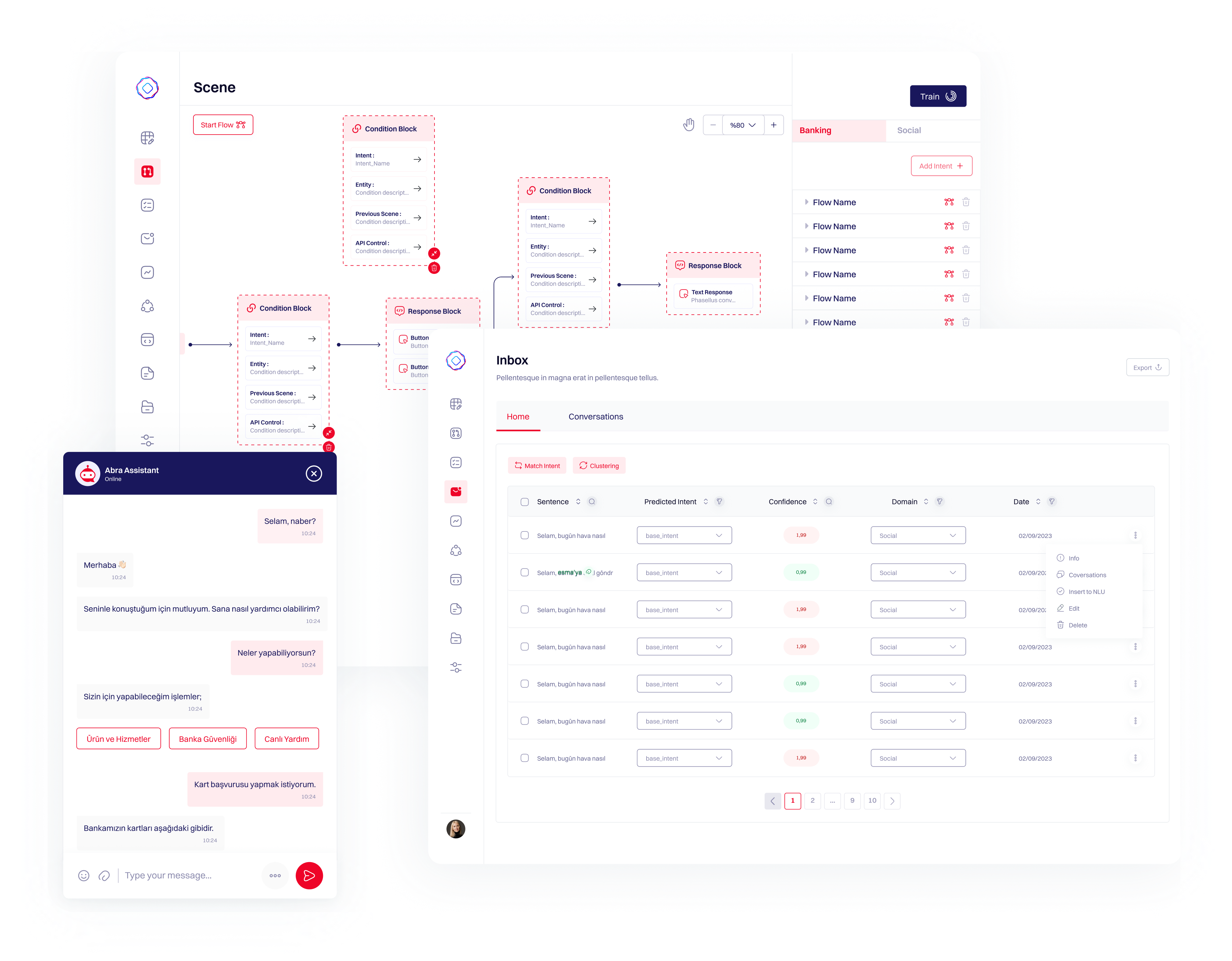The image size is (1232, 961).
Task: Open the active Scene flow icon in left sidebar
Action: pos(147,172)
